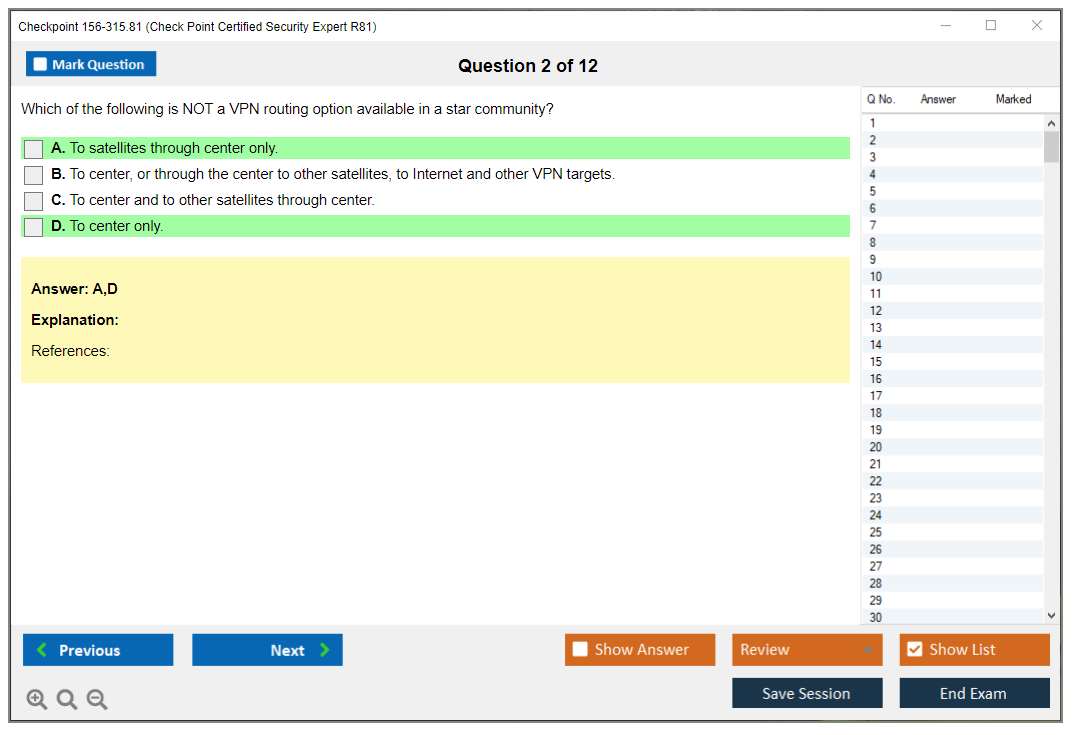Close the exam window
Viewport: 1075px width, 735px height.
[x=1037, y=26]
